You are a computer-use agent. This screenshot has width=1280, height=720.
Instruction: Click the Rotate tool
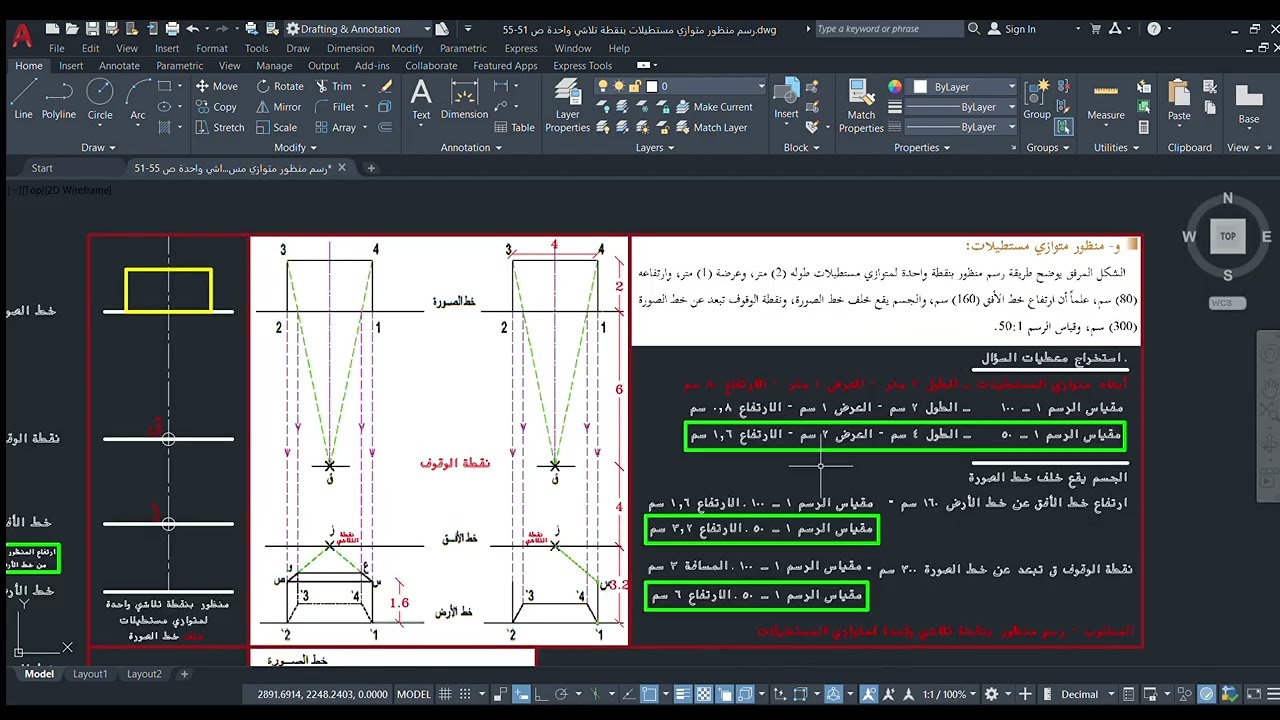click(x=280, y=86)
